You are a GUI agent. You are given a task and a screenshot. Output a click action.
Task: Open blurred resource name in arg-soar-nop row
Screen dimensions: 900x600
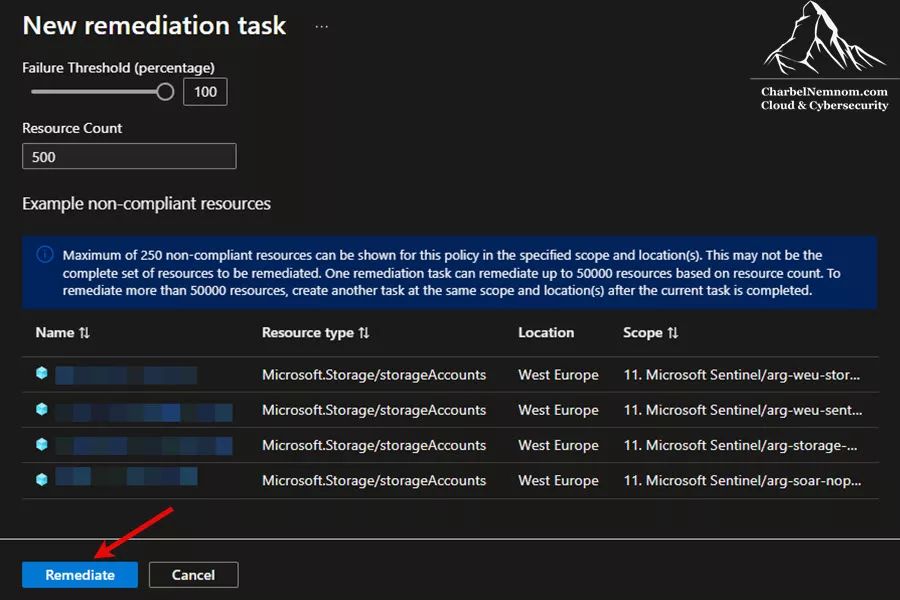(x=126, y=477)
